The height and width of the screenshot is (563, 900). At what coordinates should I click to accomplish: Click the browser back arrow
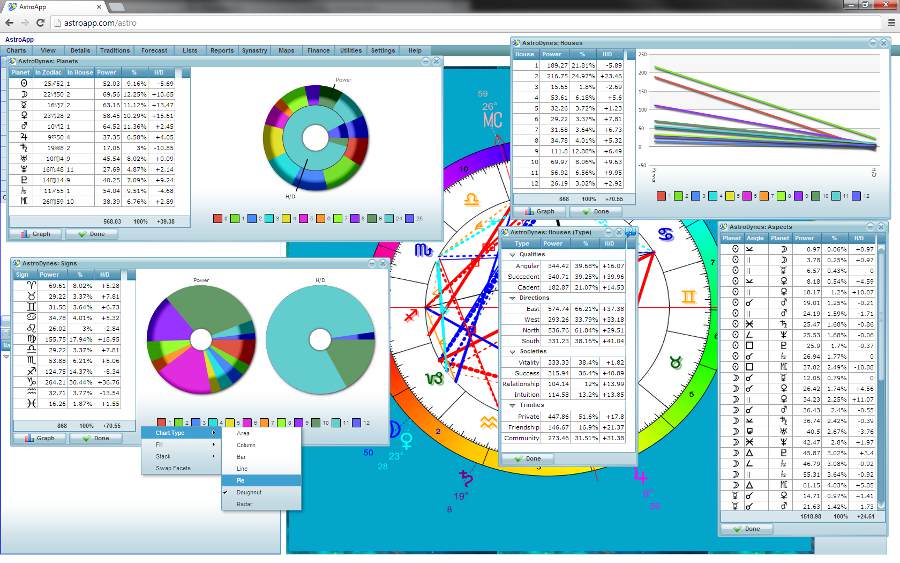pyautogui.click(x=9, y=21)
